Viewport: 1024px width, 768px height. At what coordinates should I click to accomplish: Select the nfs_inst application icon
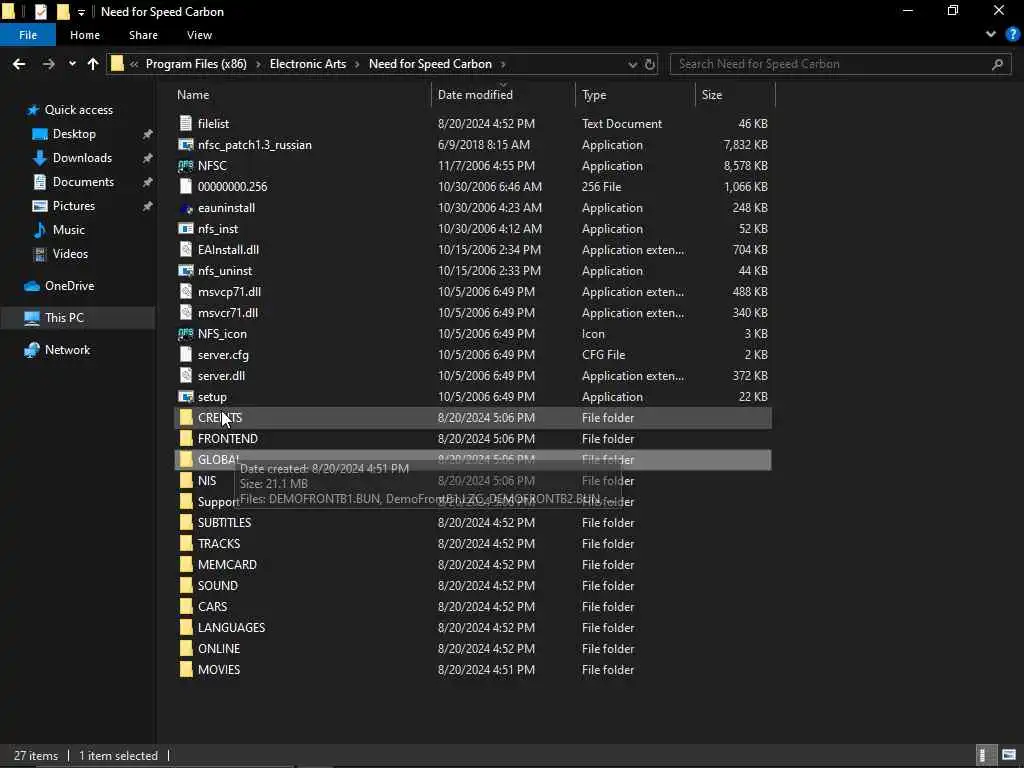[x=186, y=229]
